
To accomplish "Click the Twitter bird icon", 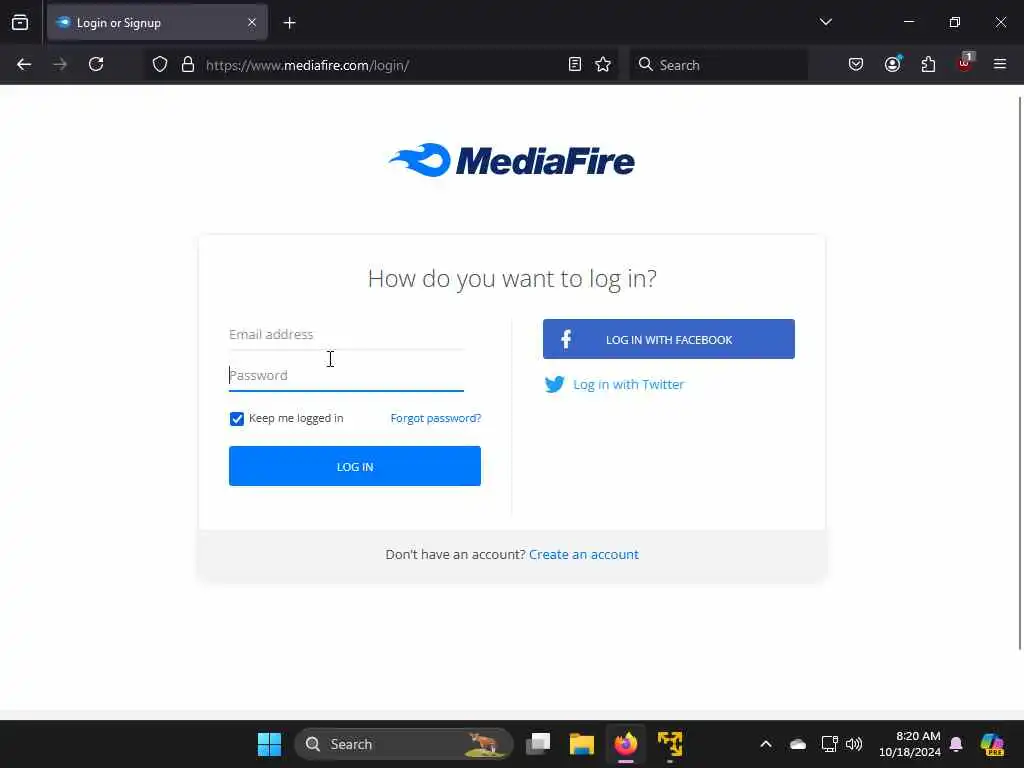I will 554,384.
